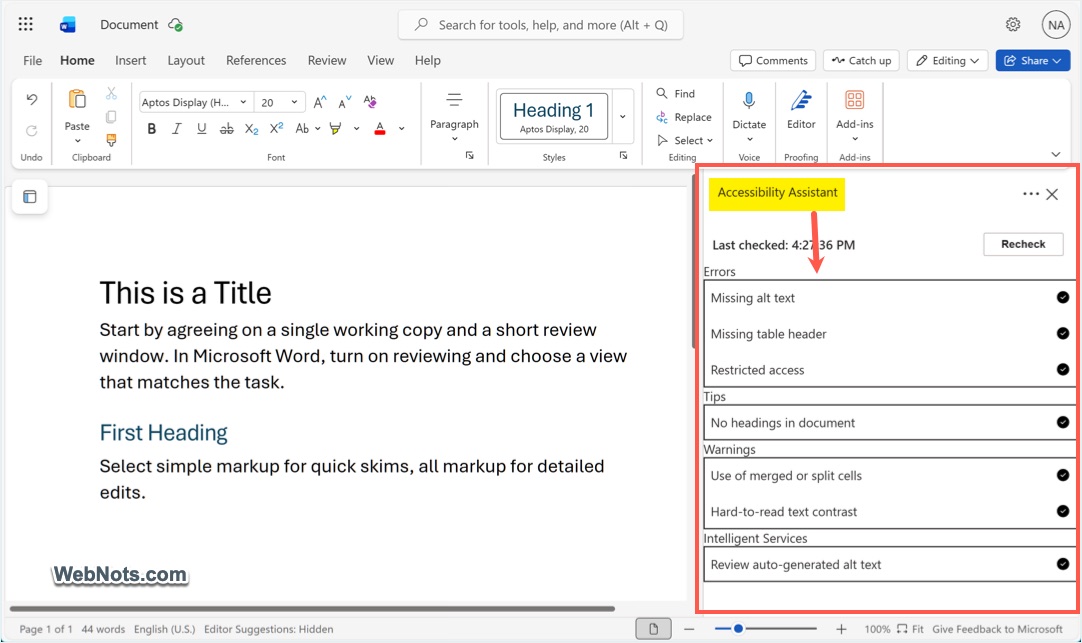Click the Catch up button
The width and height of the screenshot is (1082, 643).
(861, 61)
